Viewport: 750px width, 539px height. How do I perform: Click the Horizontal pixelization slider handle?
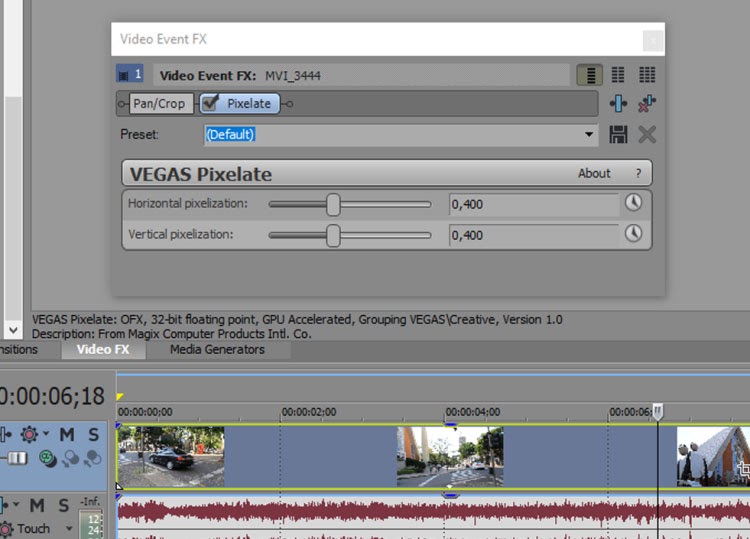point(333,205)
